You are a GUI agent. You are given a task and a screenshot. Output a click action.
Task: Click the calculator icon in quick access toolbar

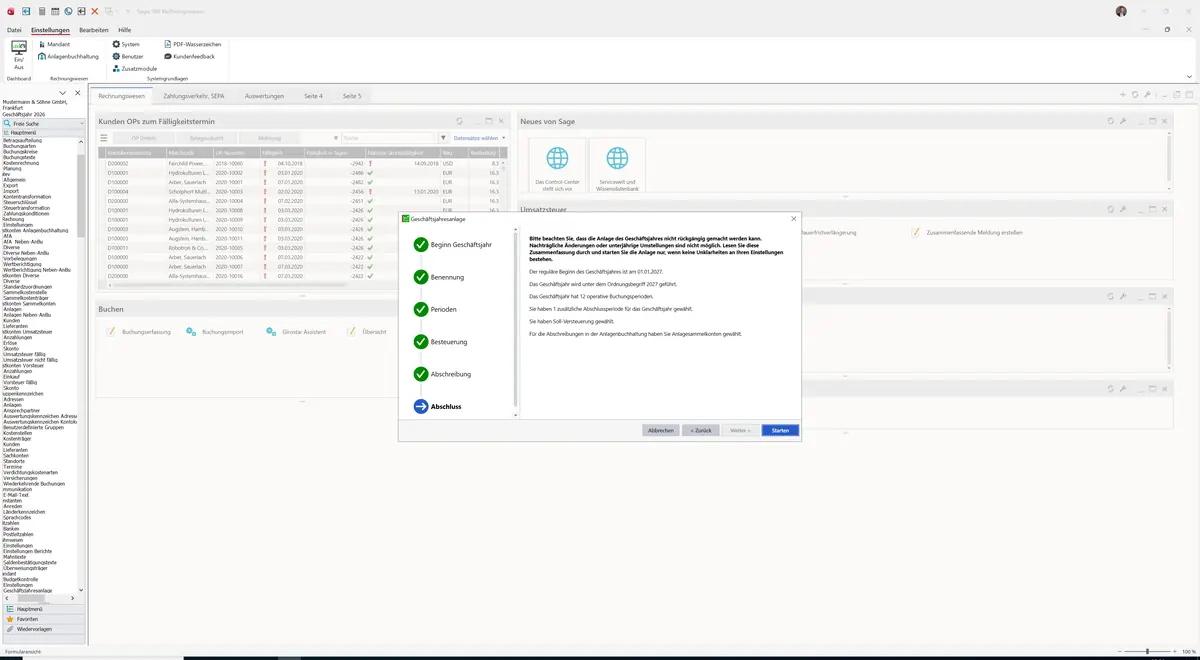click(42, 11)
